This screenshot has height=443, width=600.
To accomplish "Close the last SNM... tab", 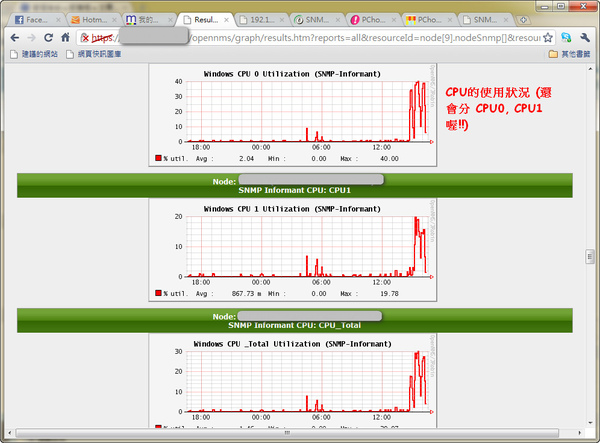I will (x=505, y=20).
